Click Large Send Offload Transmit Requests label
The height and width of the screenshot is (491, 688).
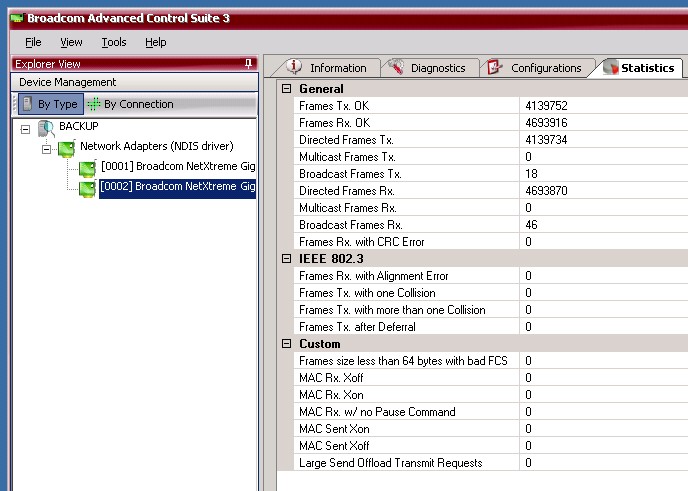(391, 463)
